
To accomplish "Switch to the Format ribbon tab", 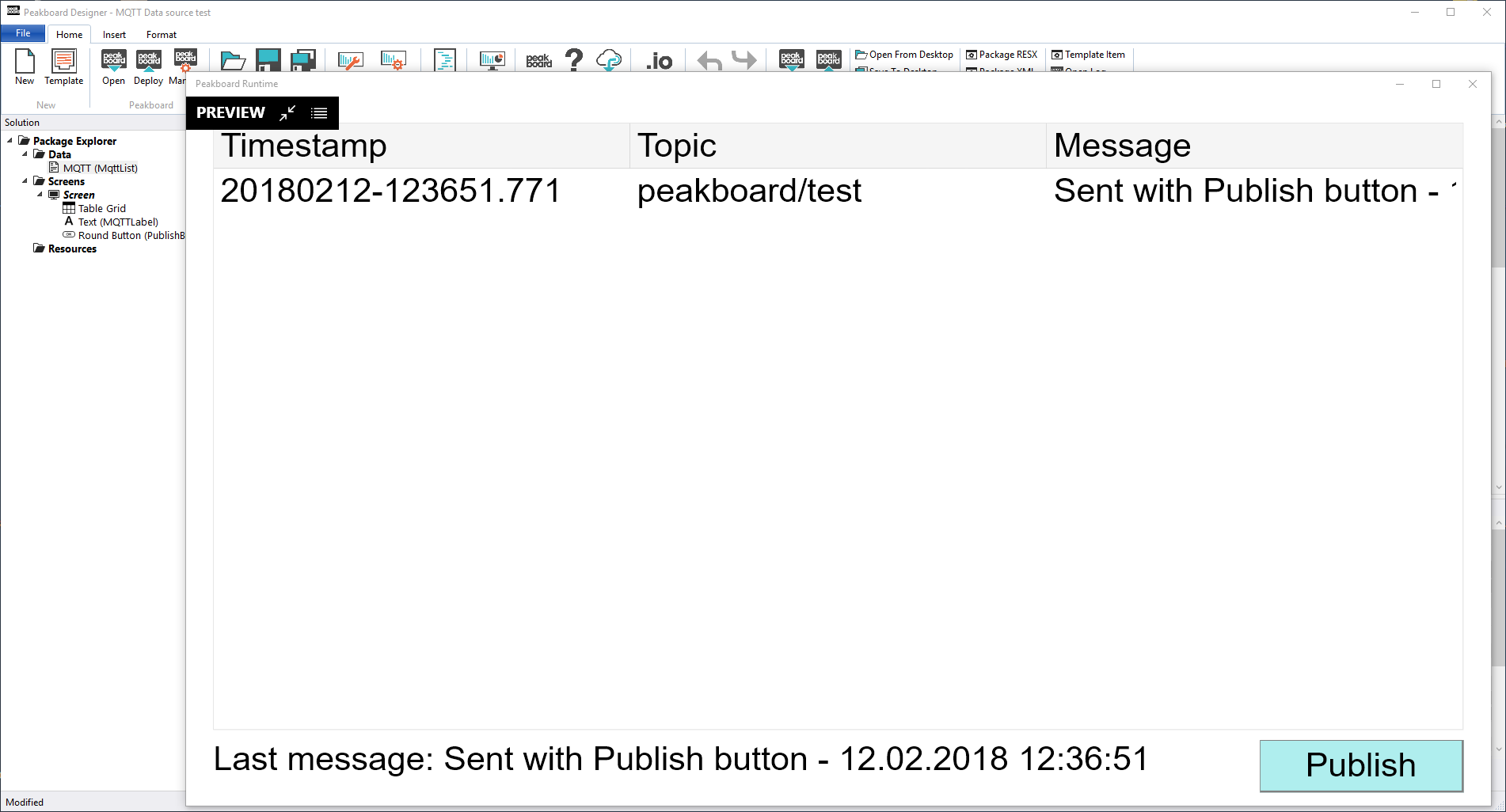I will pos(162,34).
